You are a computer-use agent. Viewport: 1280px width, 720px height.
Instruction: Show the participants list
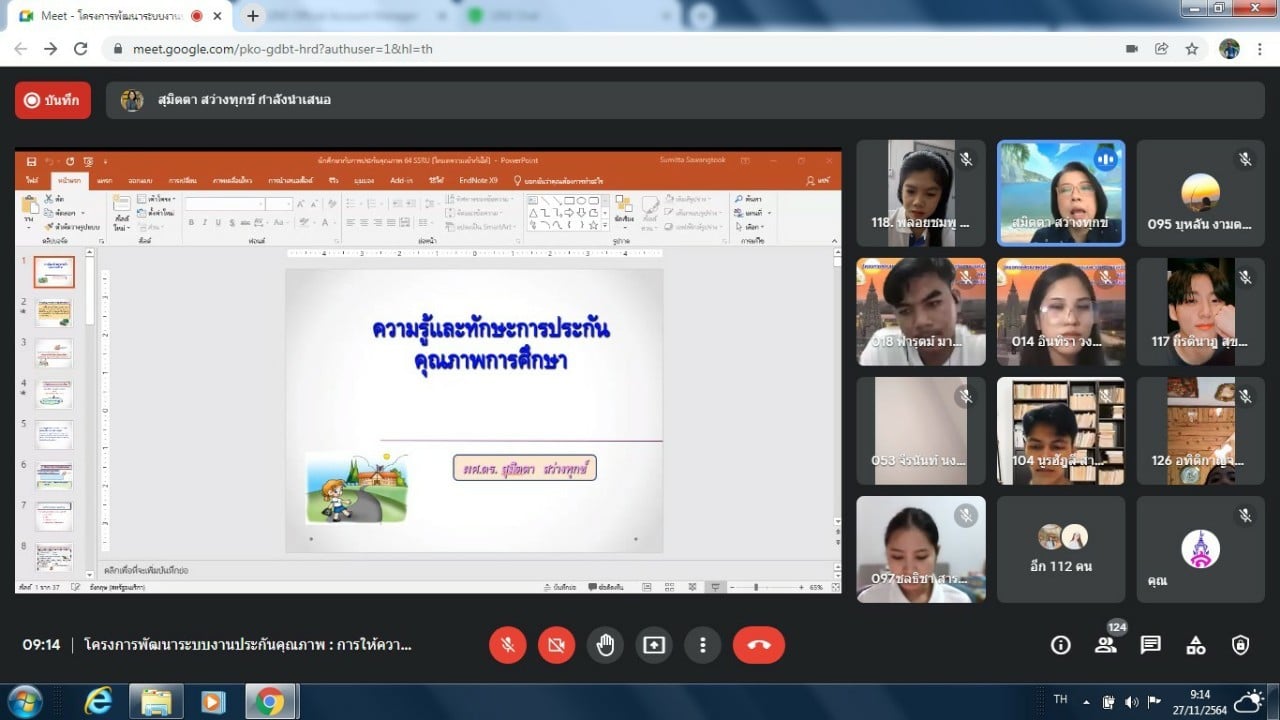point(1106,645)
